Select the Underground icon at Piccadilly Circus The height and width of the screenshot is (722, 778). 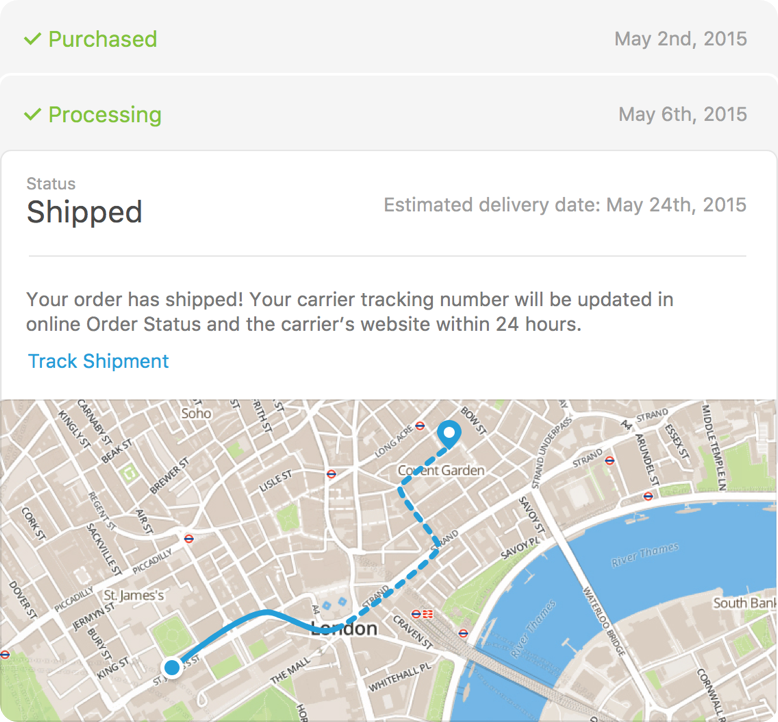click(189, 537)
